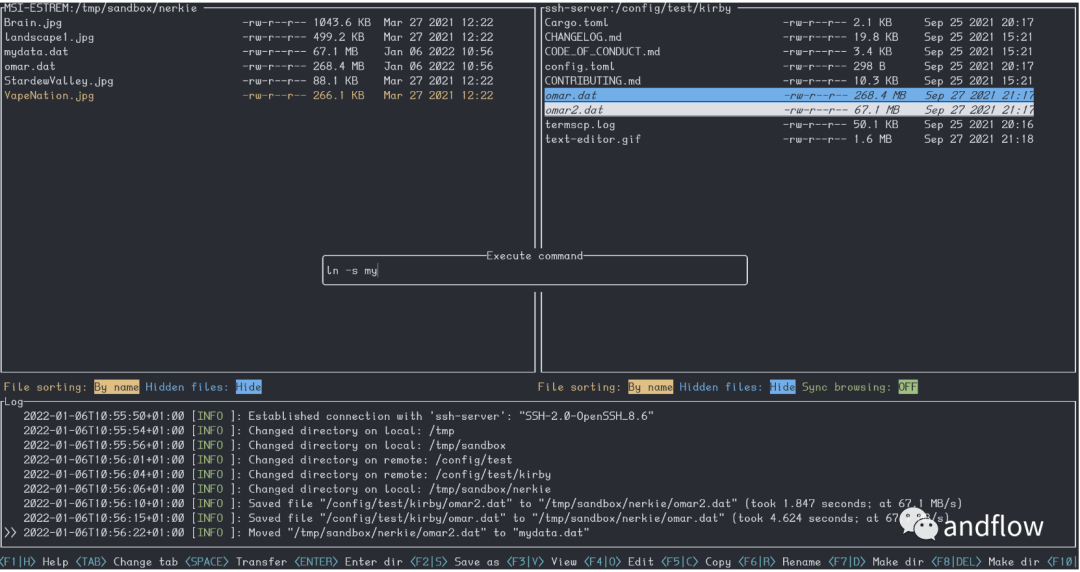Click log entry 'Changed directory on local: /tmp' at 10:55:54
This screenshot has width=1080, height=572.
238,431
